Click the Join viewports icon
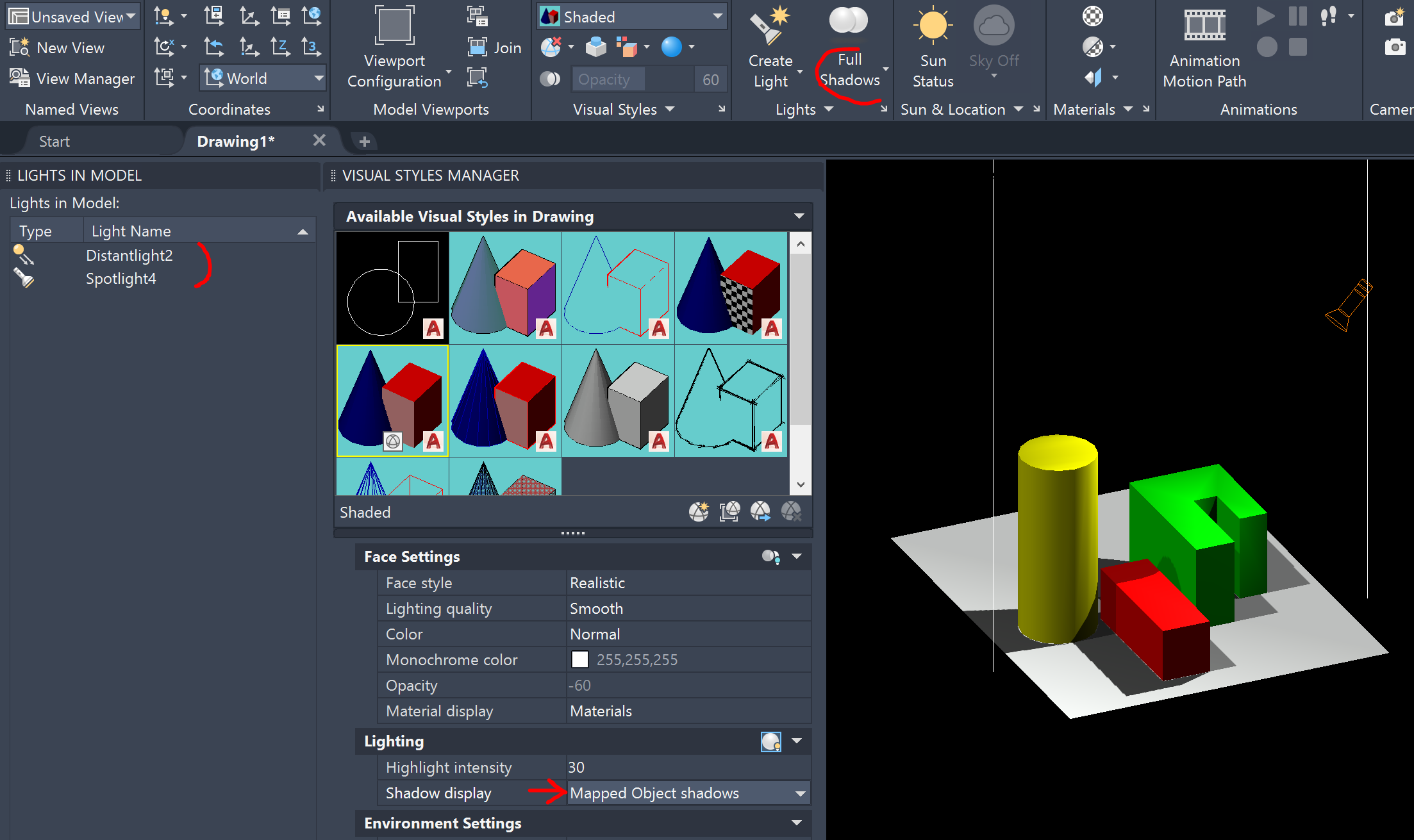Viewport: 1414px width, 840px height. pos(478,47)
